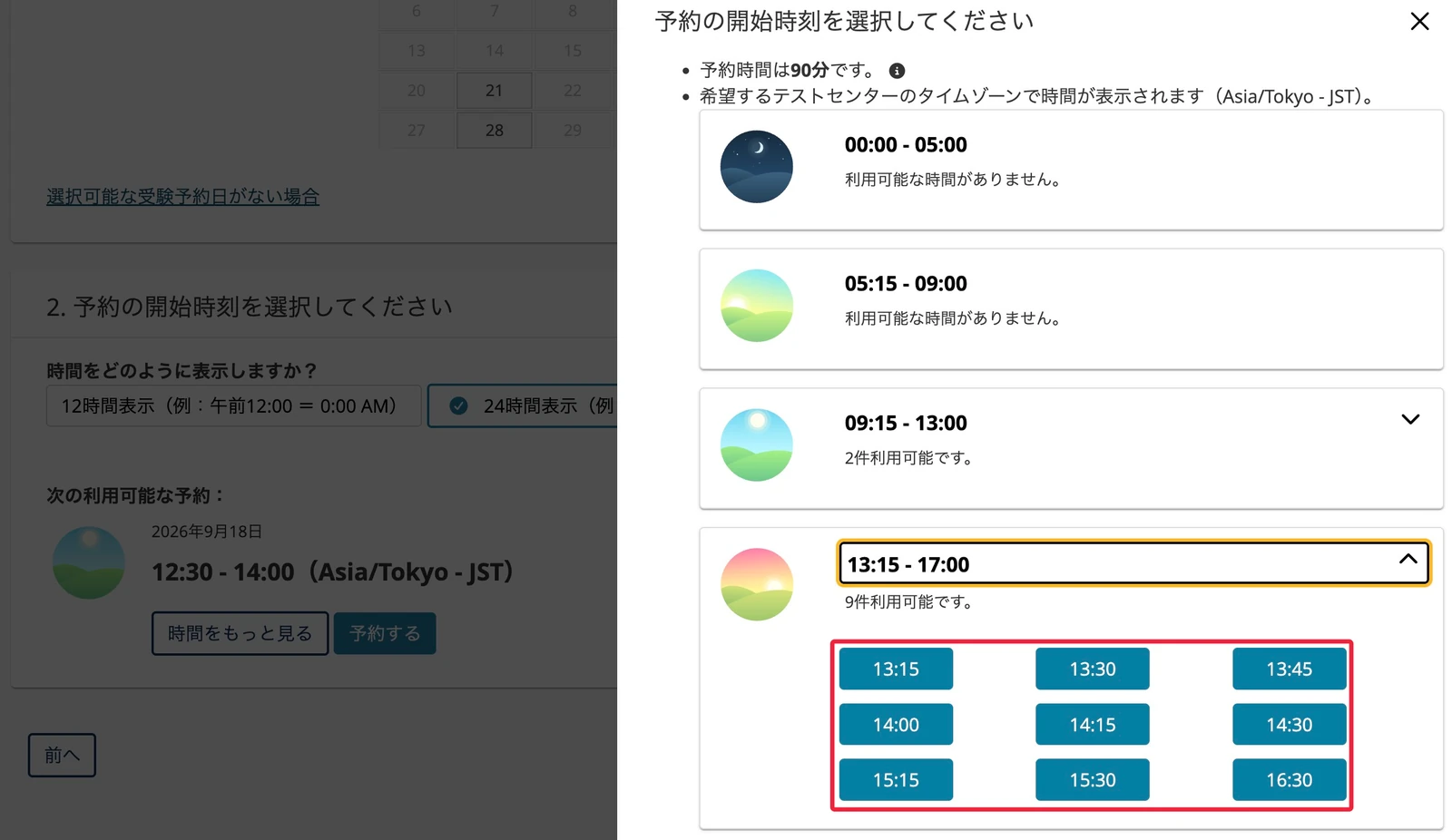Select the 13:15 start time
Viewport: 1452px width, 840px height.
(896, 669)
